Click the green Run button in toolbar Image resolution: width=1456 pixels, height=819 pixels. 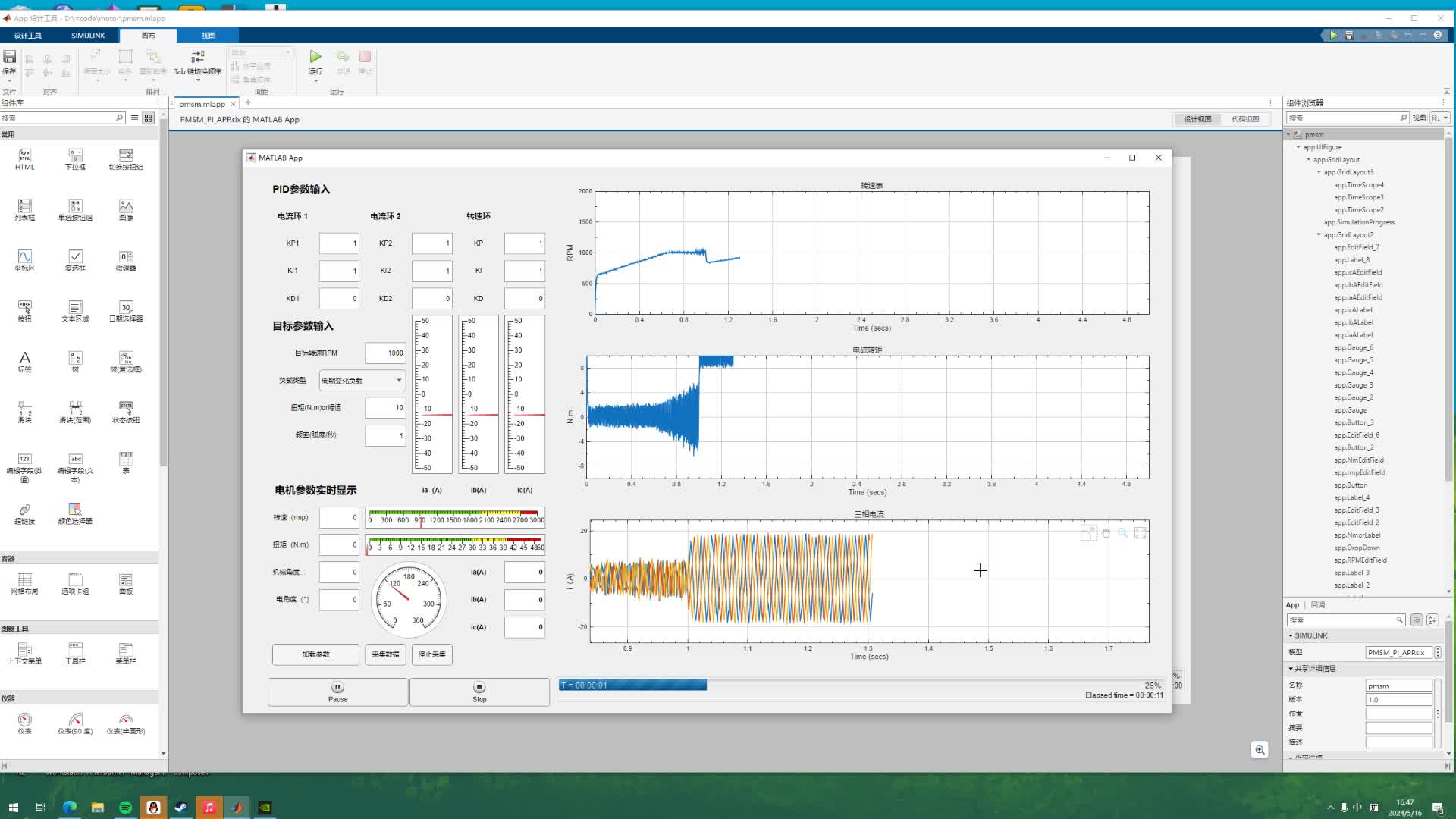point(315,57)
